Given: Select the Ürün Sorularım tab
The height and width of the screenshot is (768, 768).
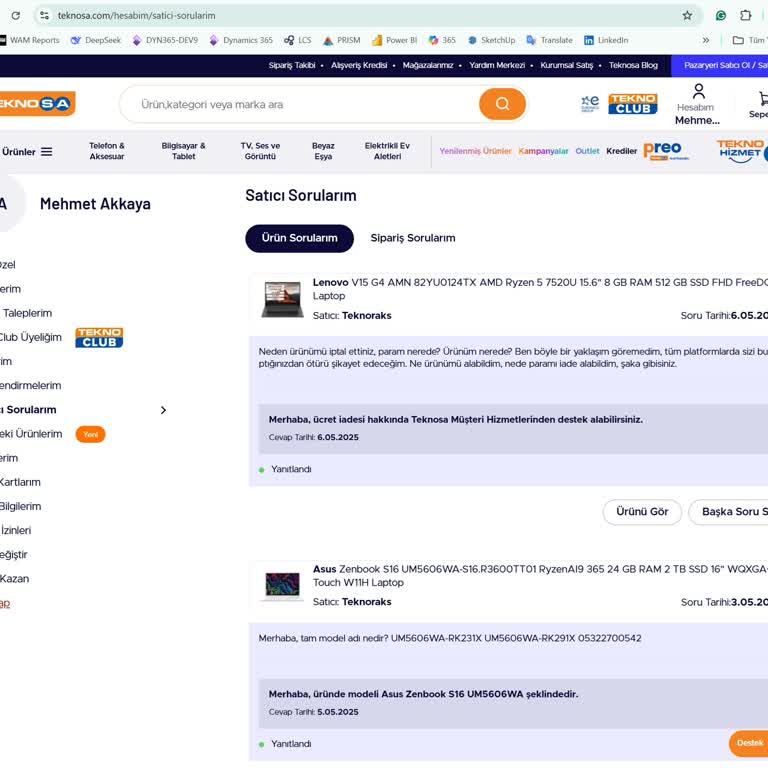Looking at the screenshot, I should [x=299, y=238].
